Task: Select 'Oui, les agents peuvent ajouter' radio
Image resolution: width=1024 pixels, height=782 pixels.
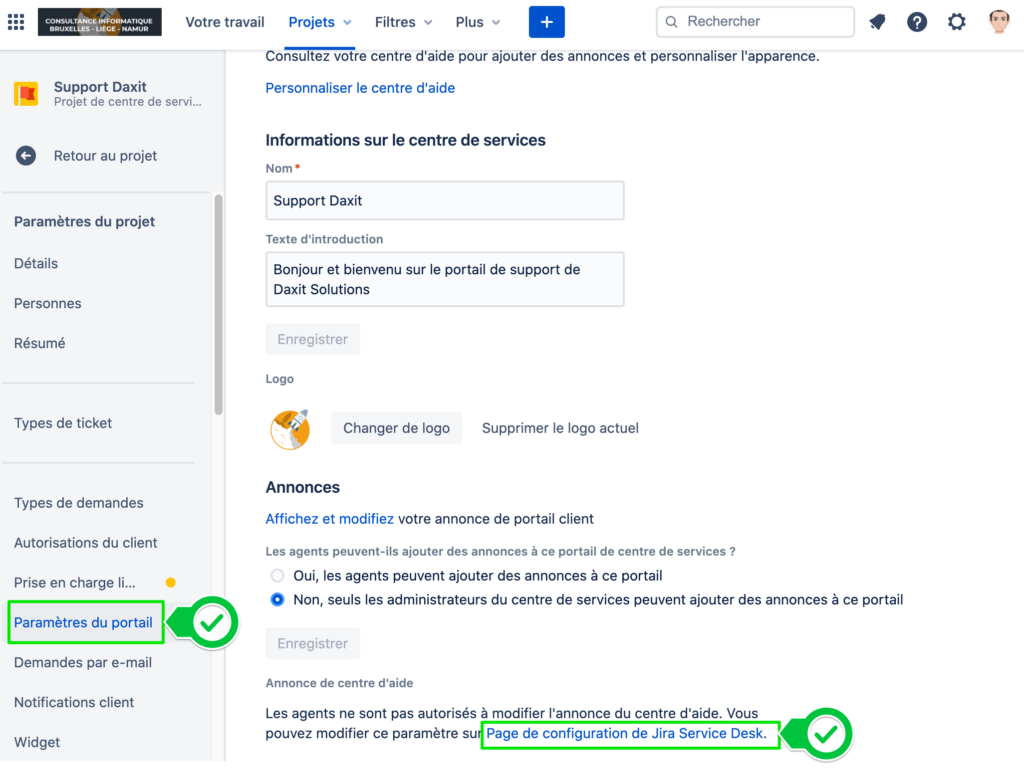Action: [x=278, y=576]
